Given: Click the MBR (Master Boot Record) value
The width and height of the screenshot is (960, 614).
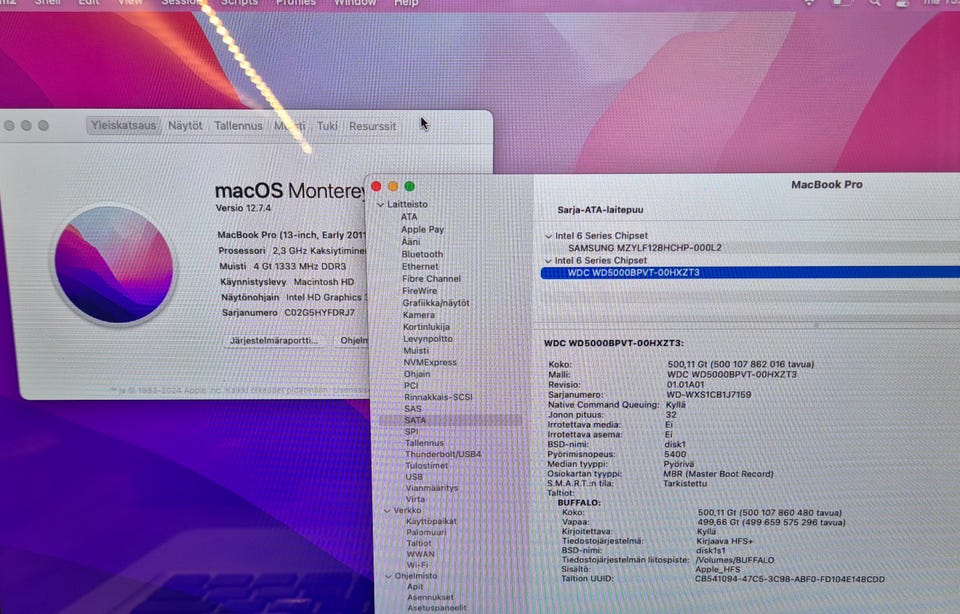Looking at the screenshot, I should 718,474.
